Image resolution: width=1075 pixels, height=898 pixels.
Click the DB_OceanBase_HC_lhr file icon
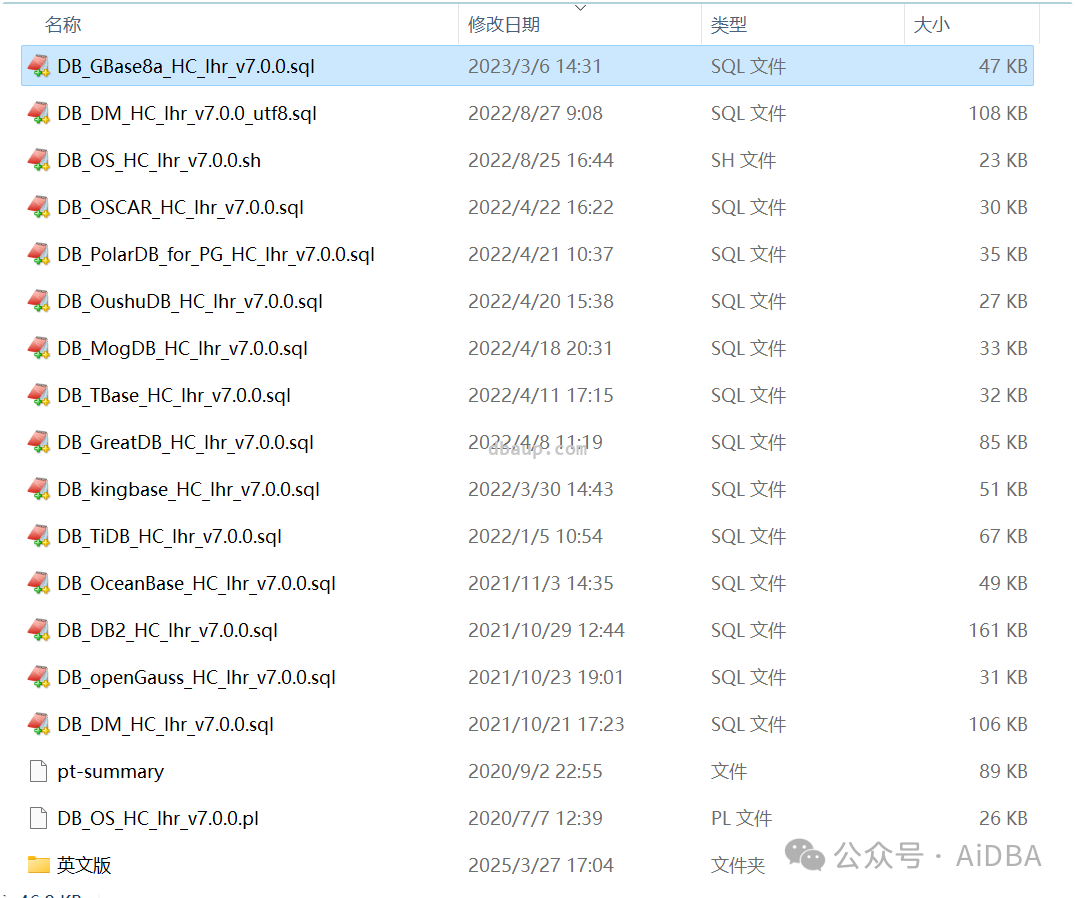pyautogui.click(x=38, y=583)
